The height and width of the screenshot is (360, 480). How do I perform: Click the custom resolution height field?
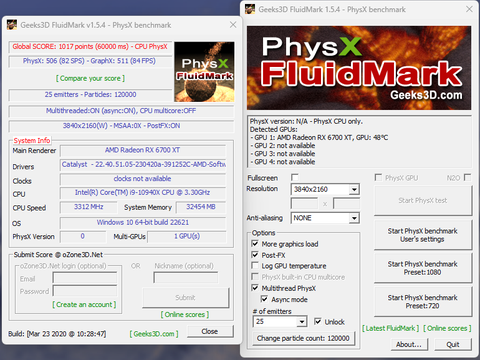[x=346, y=203]
